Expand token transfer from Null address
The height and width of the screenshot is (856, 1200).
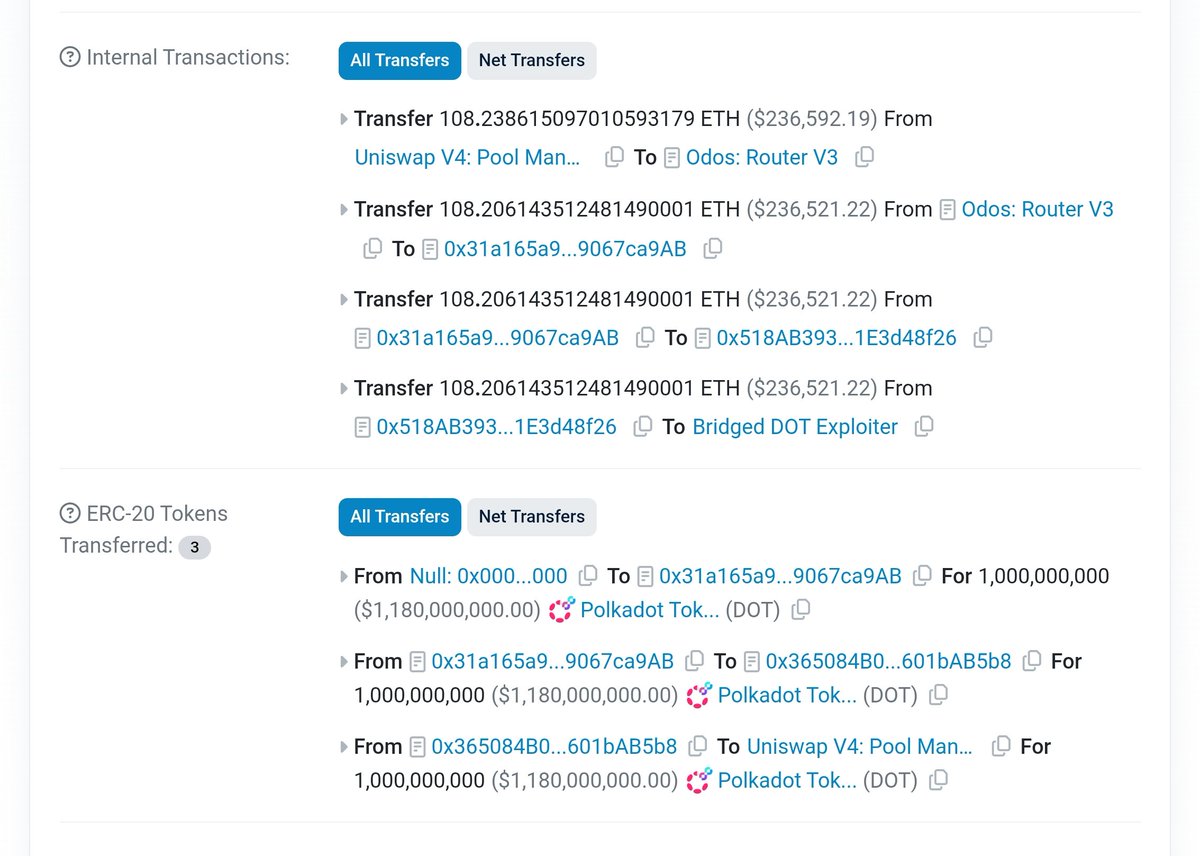click(x=345, y=577)
